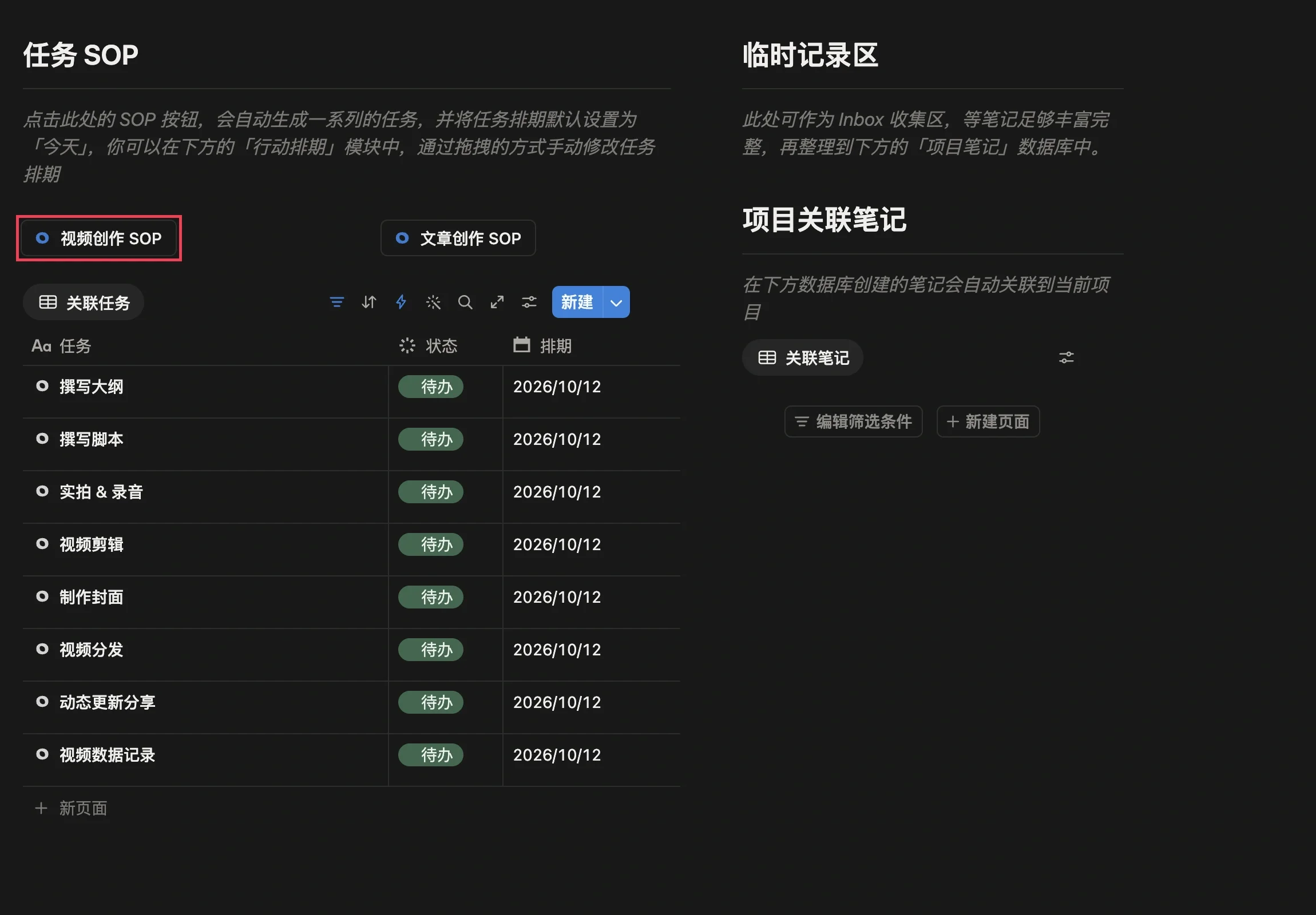The height and width of the screenshot is (915, 1316).
Task: Open page icon of 撰写大纲 row
Action: (x=42, y=386)
